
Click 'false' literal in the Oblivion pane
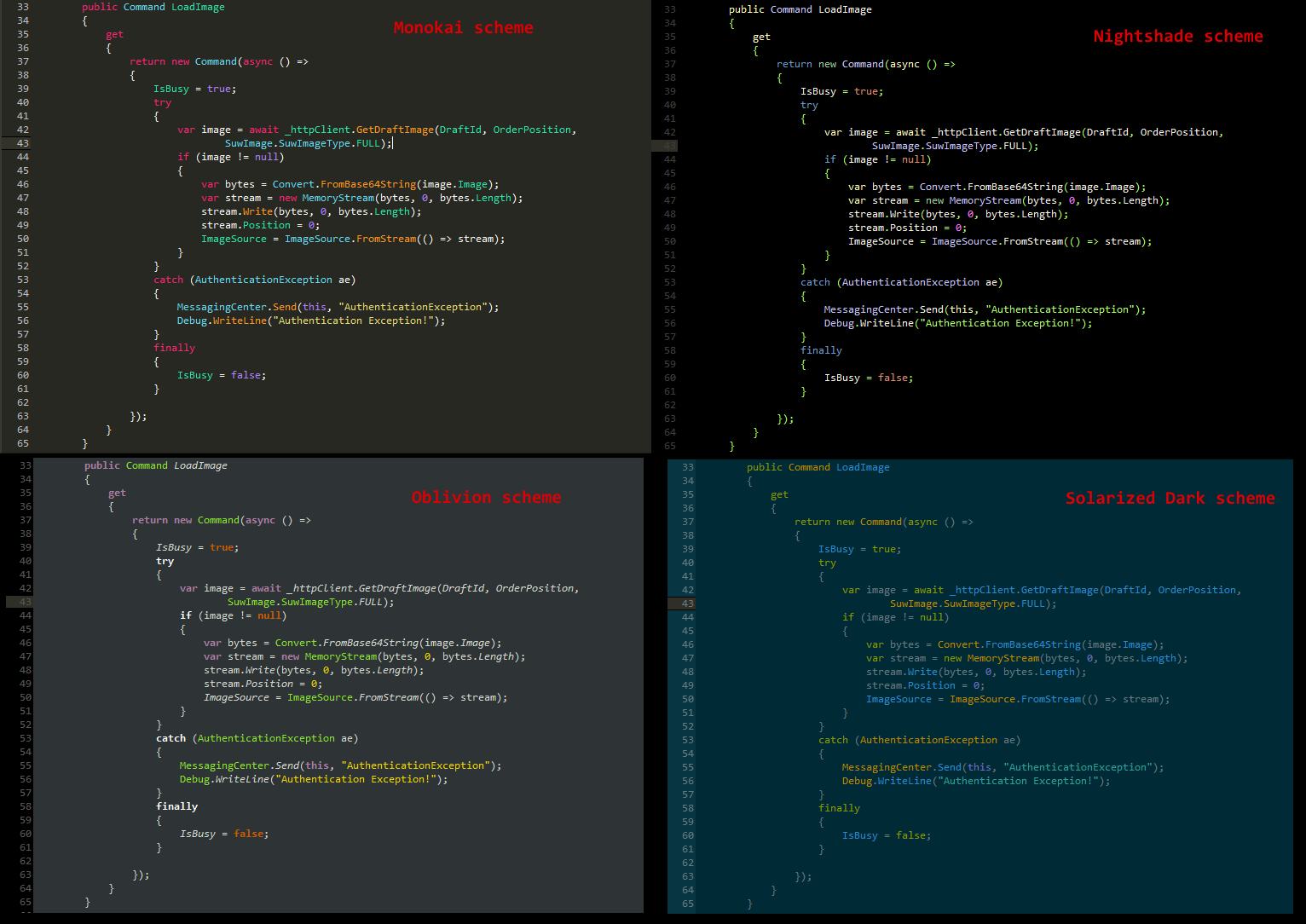[x=249, y=834]
